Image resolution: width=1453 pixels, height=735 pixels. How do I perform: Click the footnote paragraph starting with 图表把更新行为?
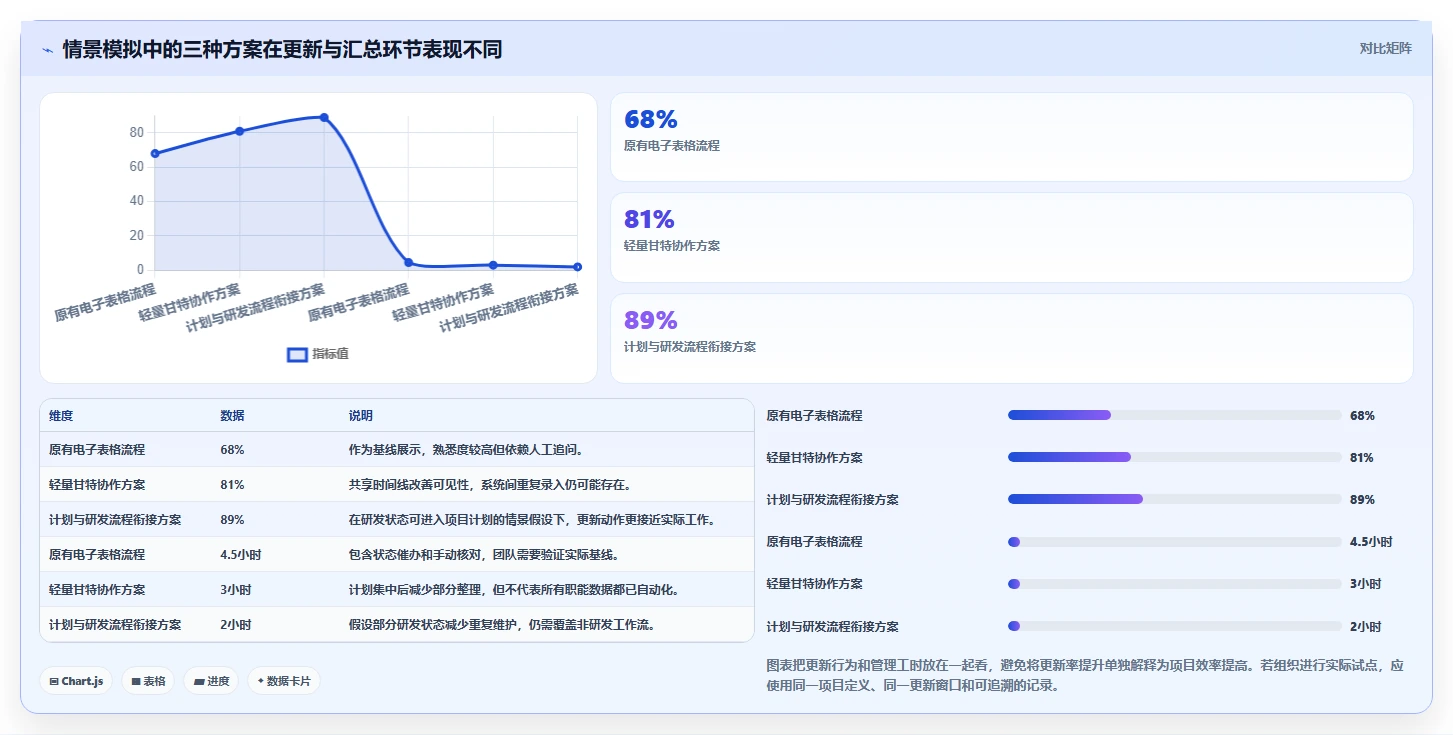click(1085, 676)
